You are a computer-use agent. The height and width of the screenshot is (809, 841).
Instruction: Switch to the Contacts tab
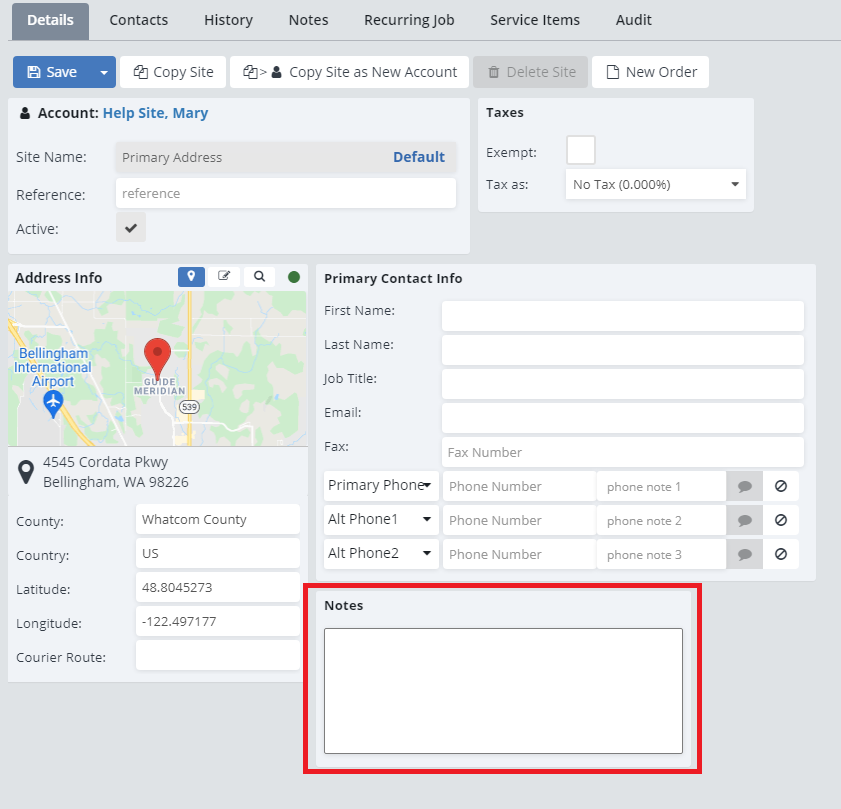point(139,20)
